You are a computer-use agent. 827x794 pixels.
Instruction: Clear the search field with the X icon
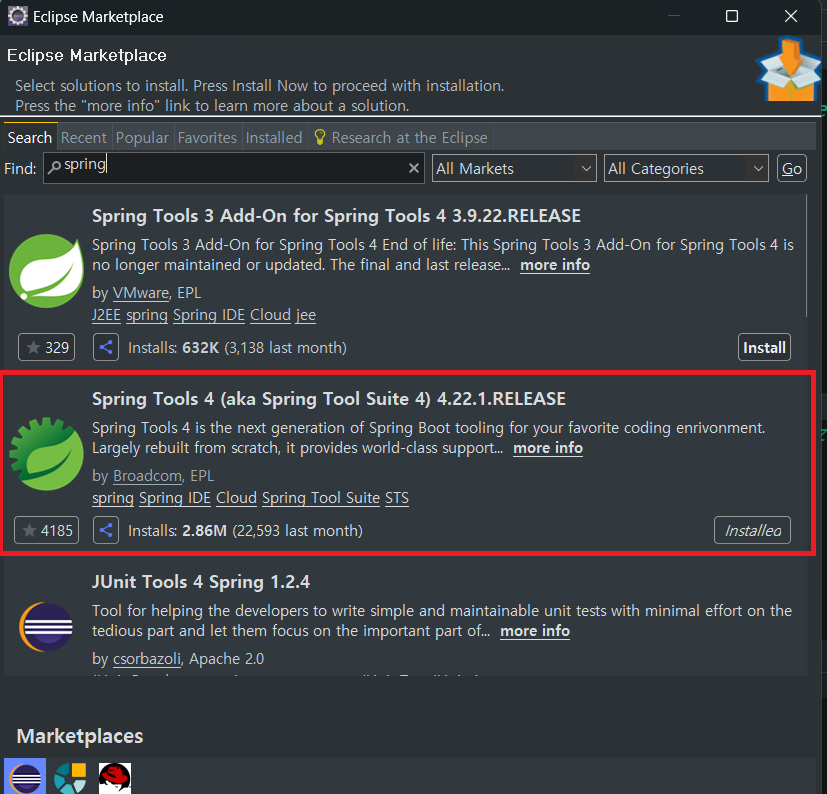click(x=414, y=168)
